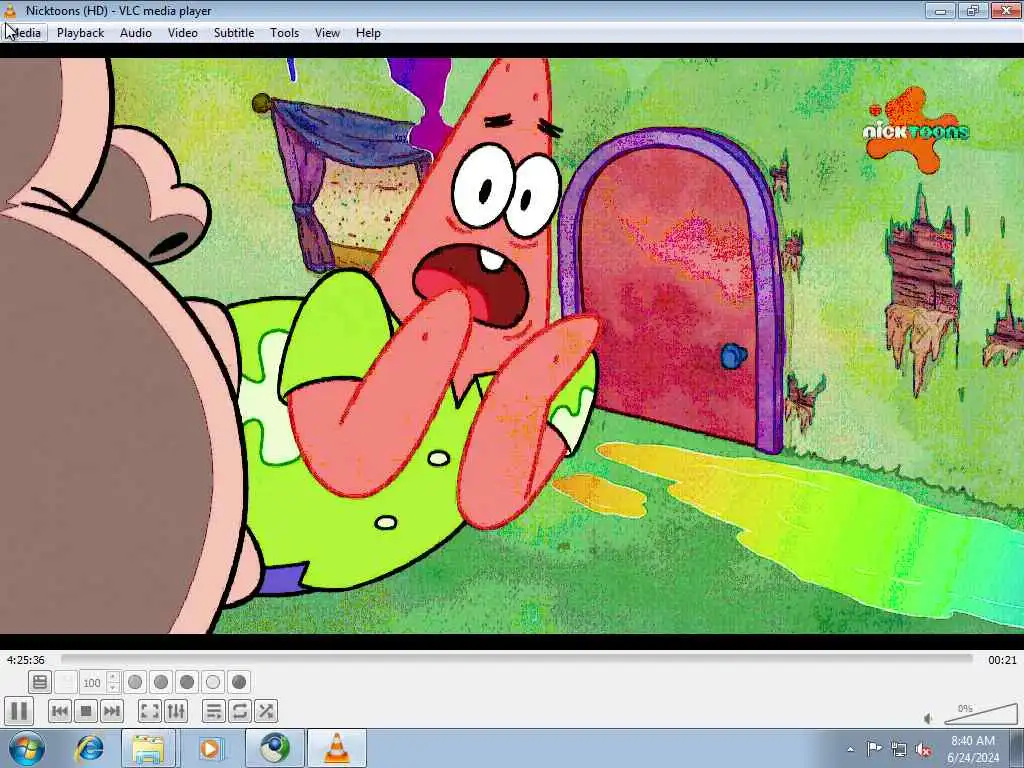Open the globe application icon on taskbar
The width and height of the screenshot is (1024, 768).
(275, 748)
